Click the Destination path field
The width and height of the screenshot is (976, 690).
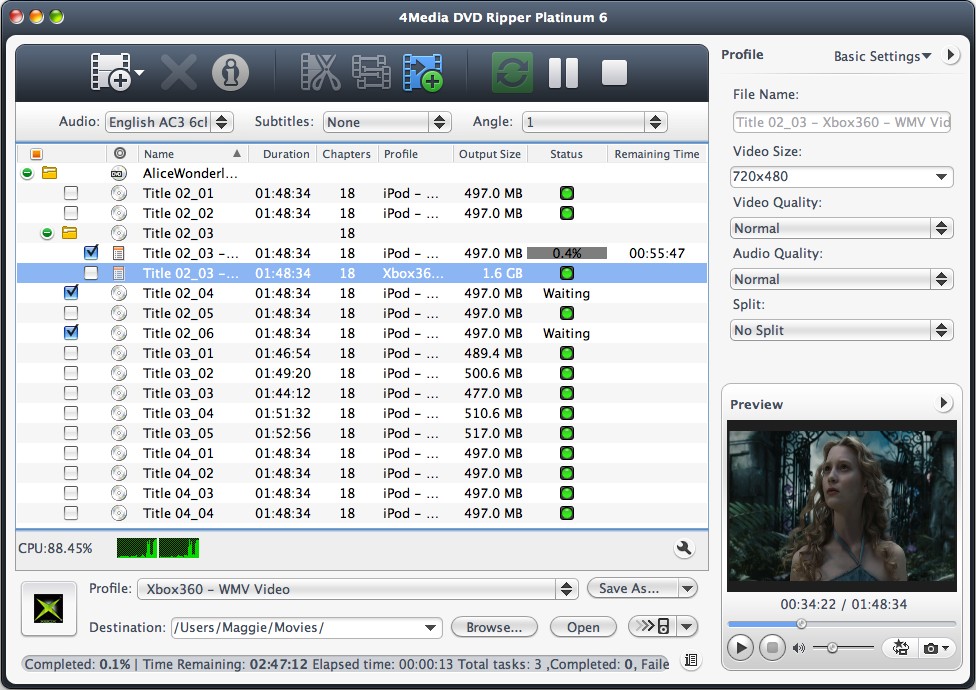300,627
